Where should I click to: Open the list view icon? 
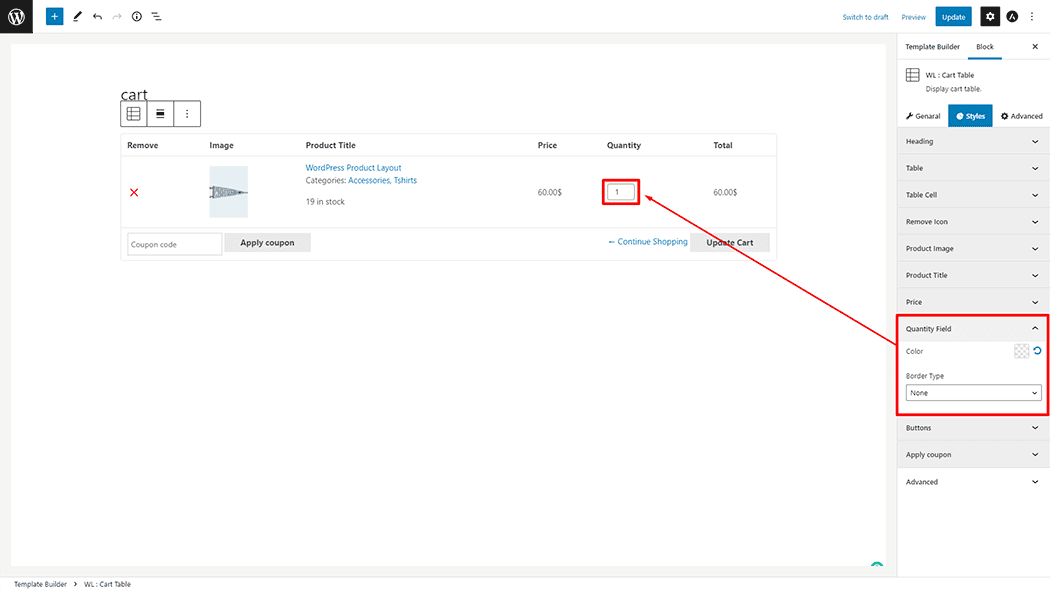157,17
